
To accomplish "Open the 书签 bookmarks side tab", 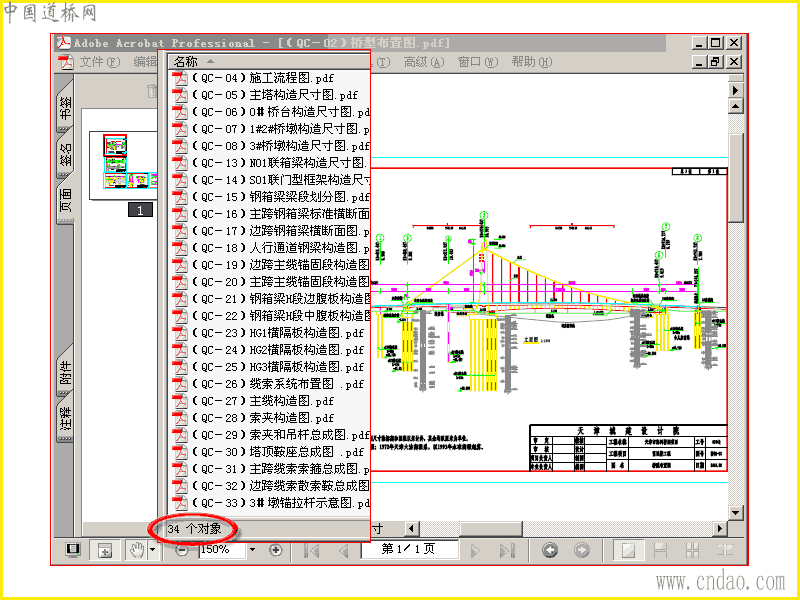I will point(66,108).
